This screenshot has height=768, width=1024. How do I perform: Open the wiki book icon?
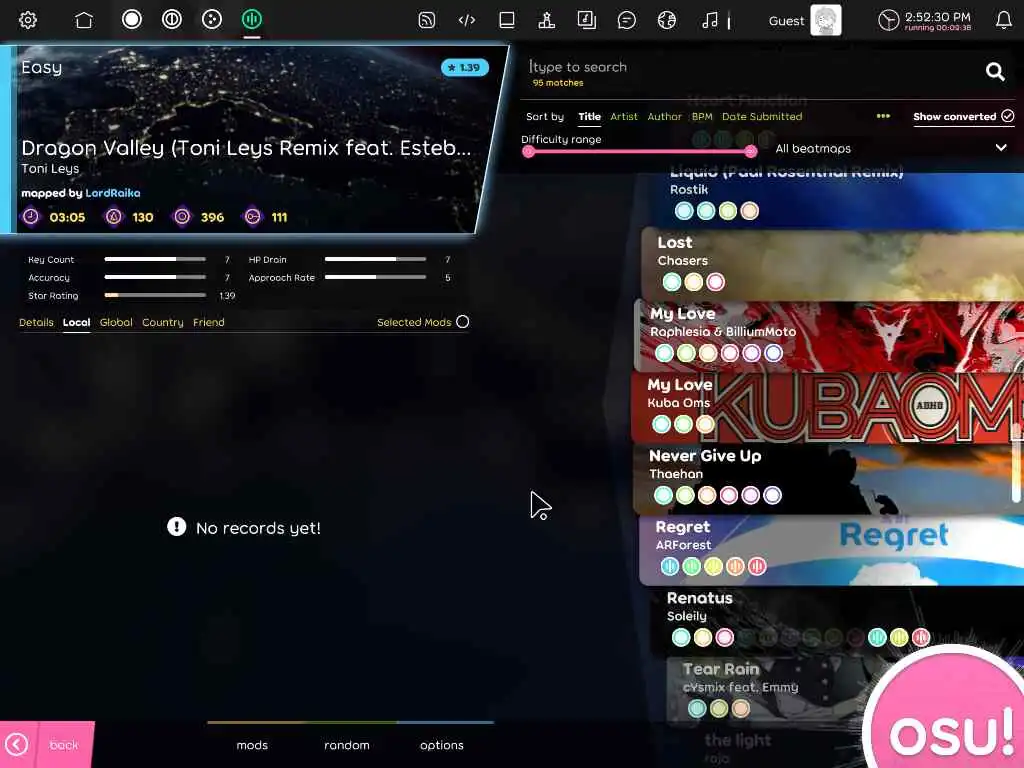pos(586,20)
